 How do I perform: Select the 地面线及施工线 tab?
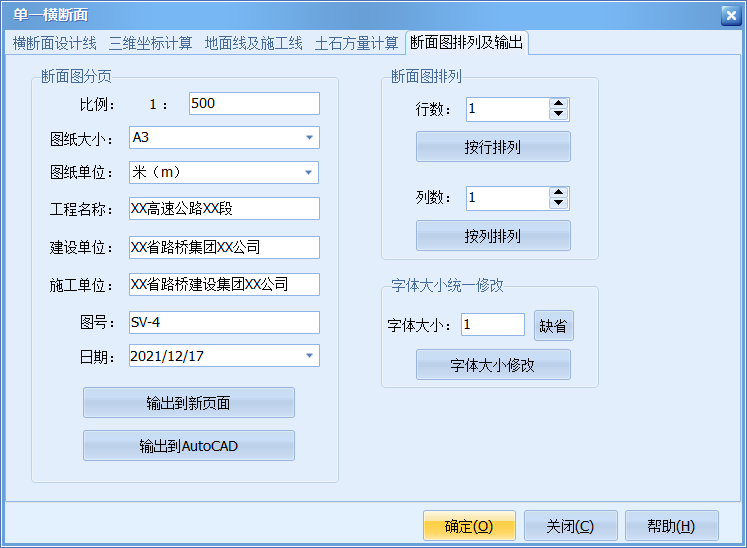click(x=253, y=43)
